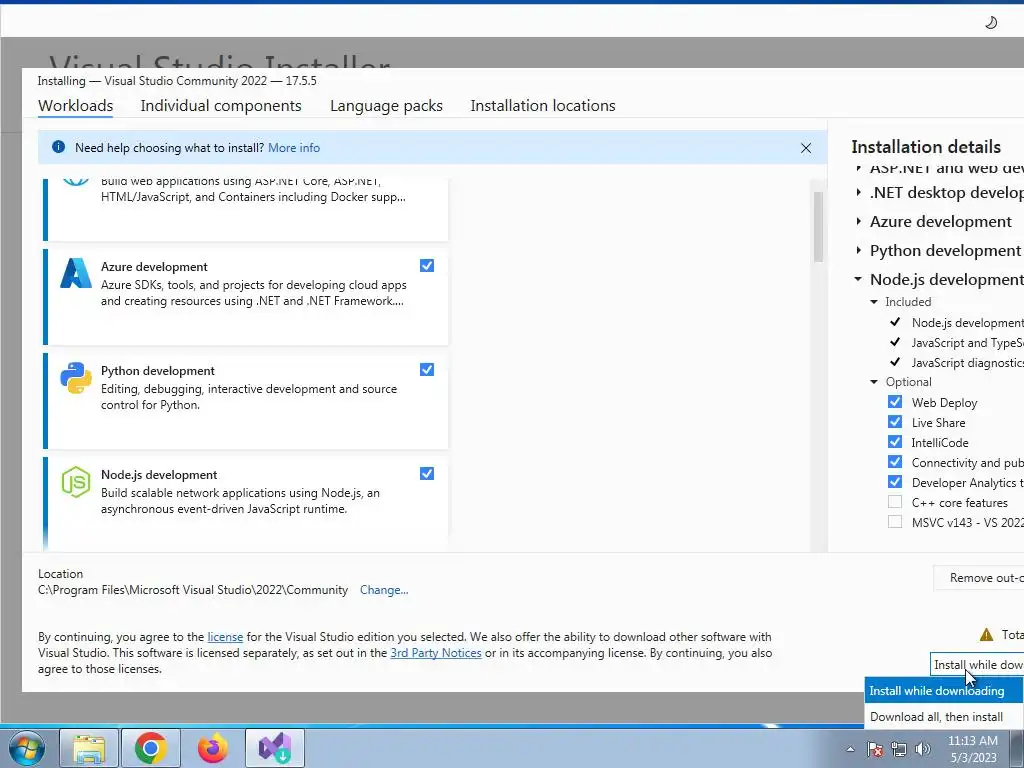The image size is (1024, 768).
Task: Uncheck the Azure development workload checkbox
Action: tap(427, 265)
